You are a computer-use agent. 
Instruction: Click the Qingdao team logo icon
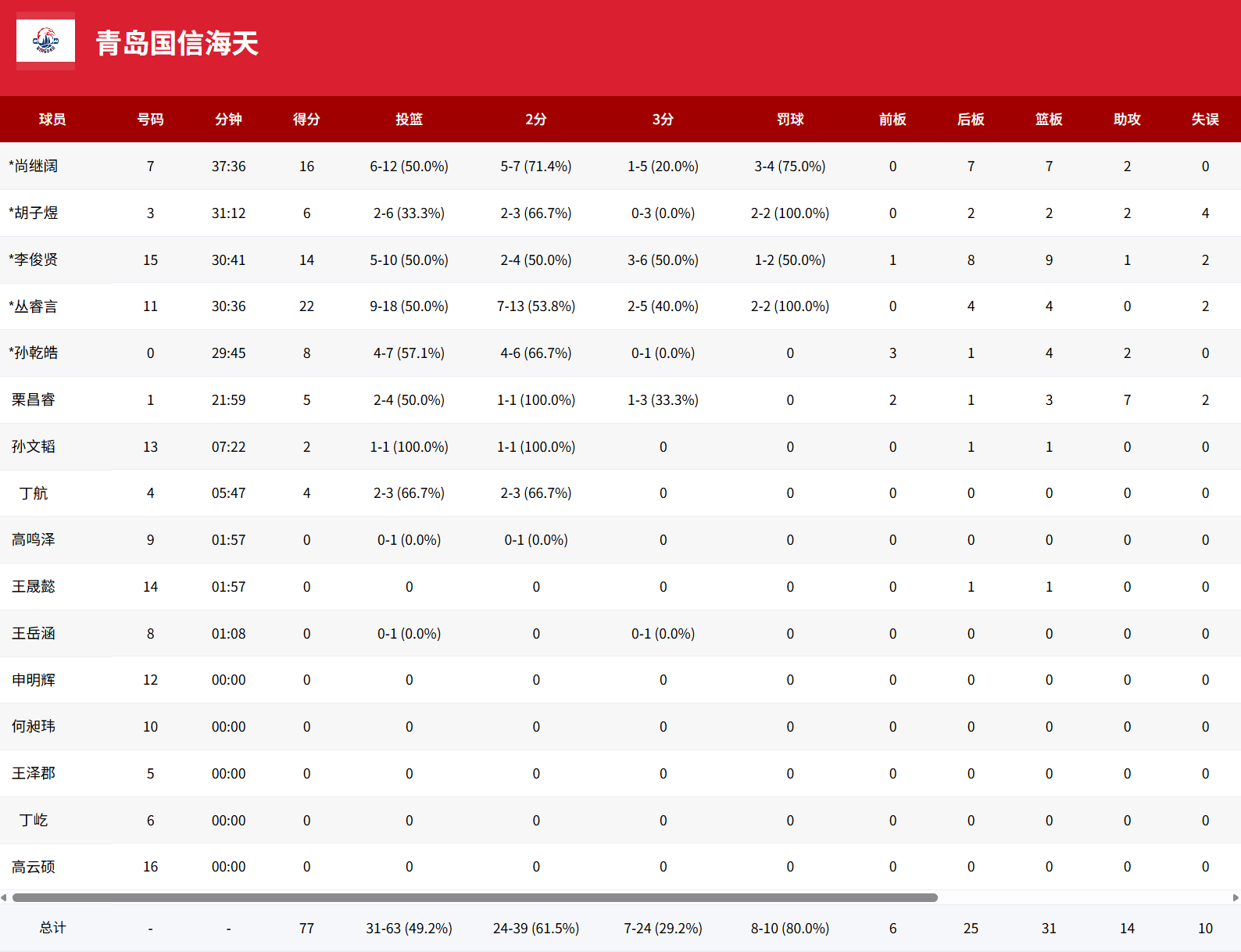tap(45, 41)
